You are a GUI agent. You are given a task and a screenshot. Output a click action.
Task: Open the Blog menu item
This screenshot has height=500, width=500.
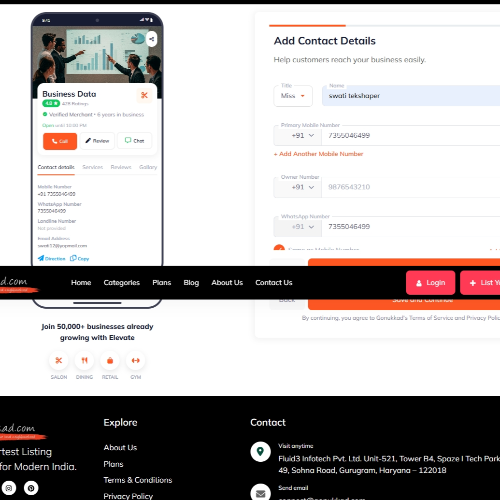tap(191, 283)
